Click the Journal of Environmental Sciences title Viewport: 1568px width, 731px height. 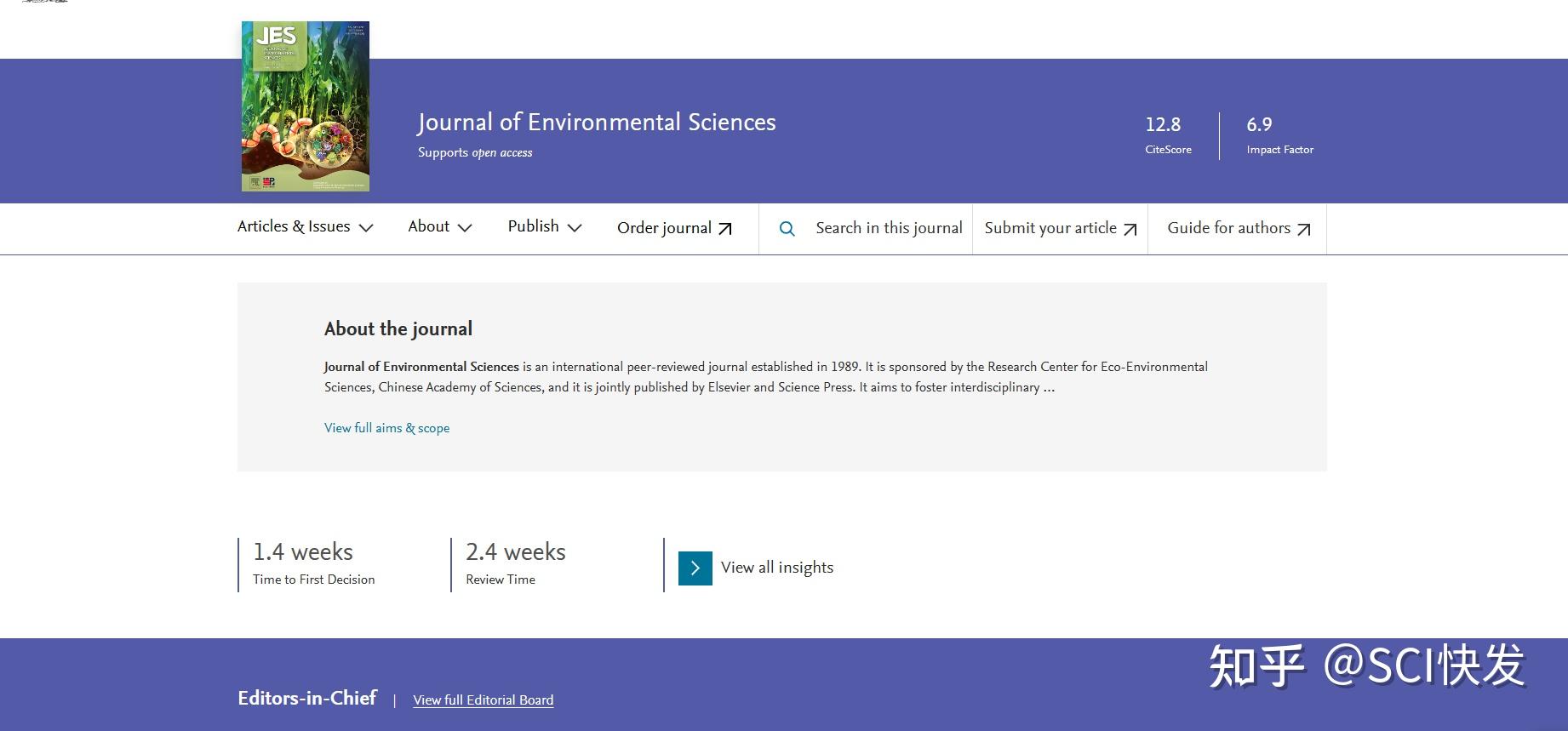tap(597, 123)
